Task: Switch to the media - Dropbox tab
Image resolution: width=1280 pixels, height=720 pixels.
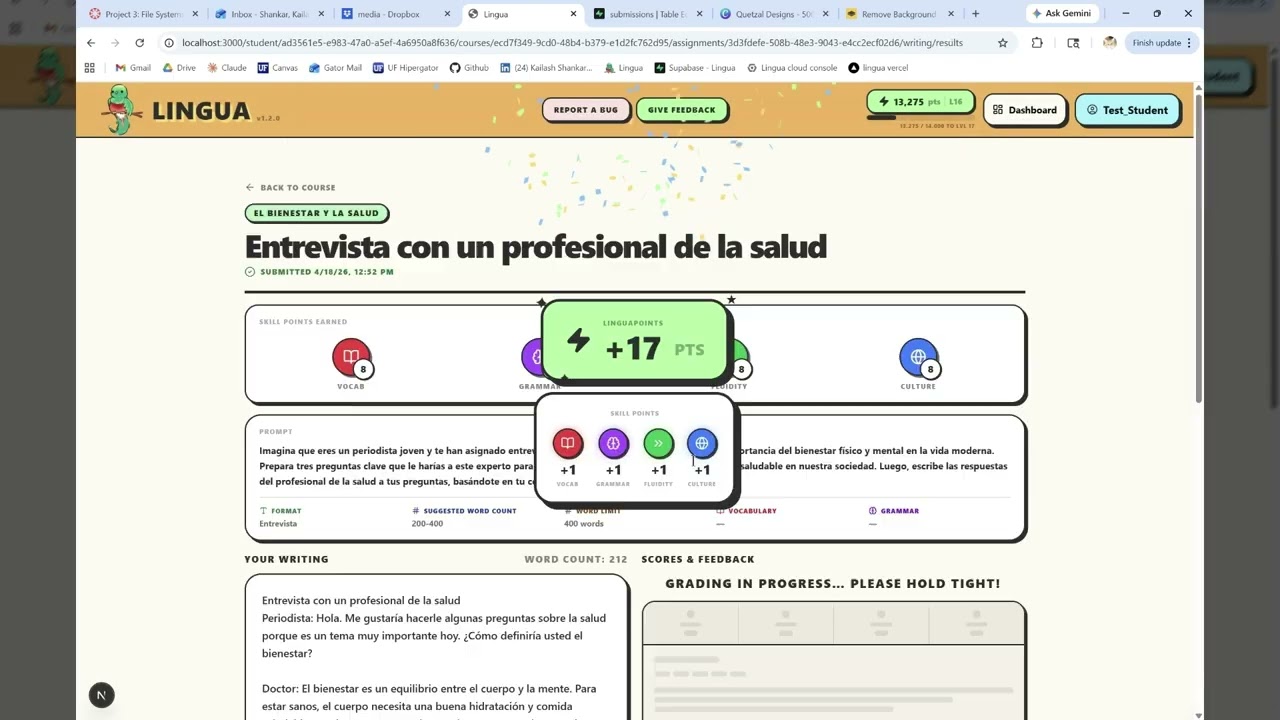Action: [x=396, y=14]
